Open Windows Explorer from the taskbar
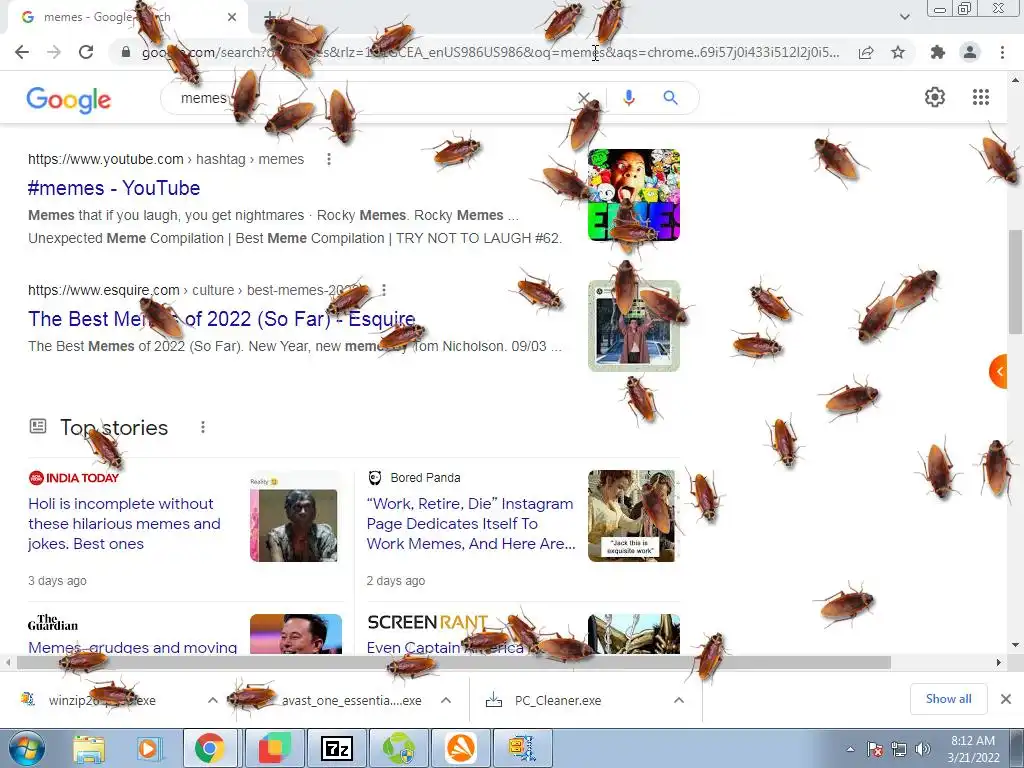1024x768 pixels. 89,748
